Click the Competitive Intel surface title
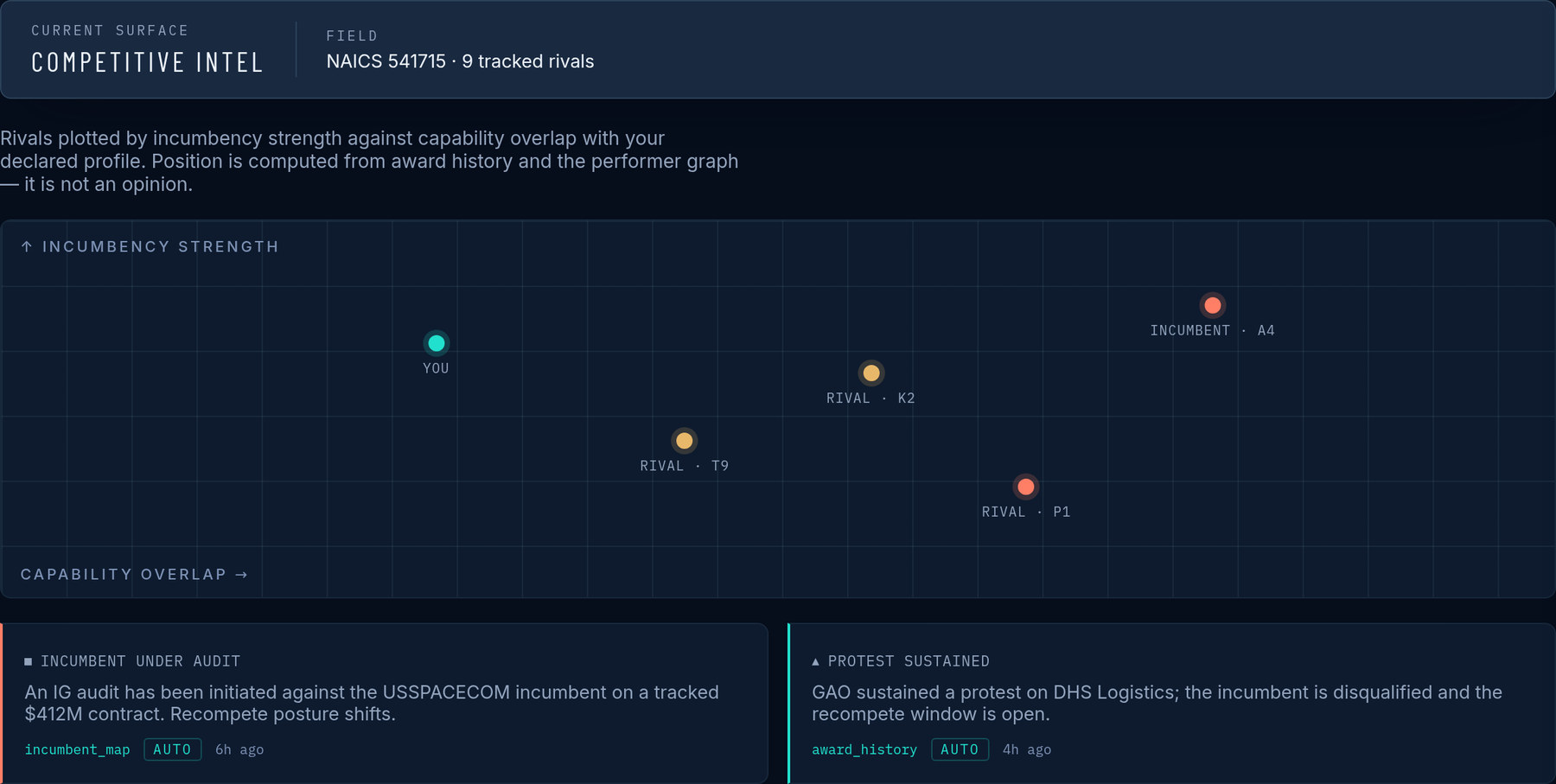 coord(147,62)
